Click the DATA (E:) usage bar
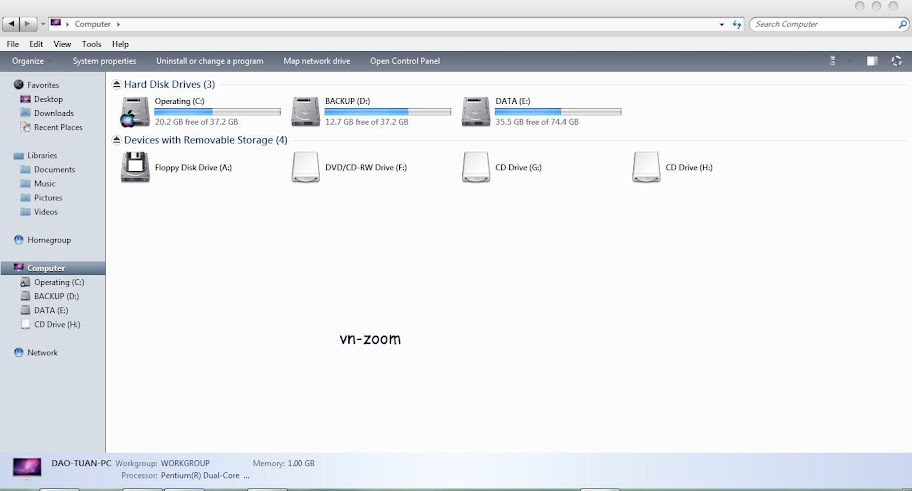Screen dimensions: 912x491 558,112
